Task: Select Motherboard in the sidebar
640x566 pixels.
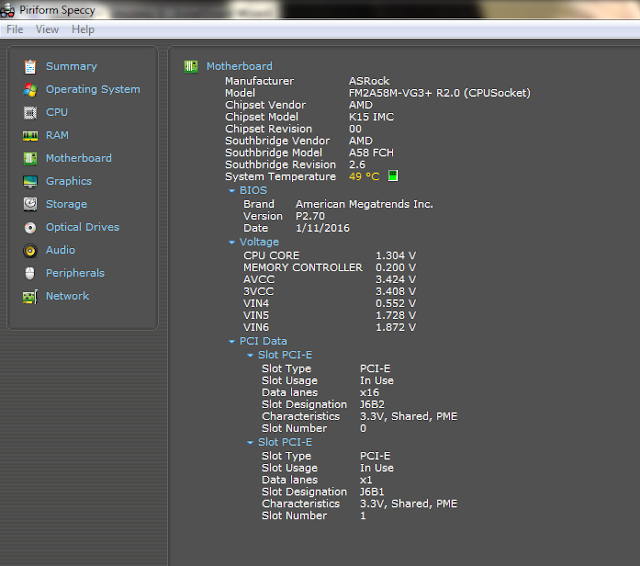Action: [79, 158]
